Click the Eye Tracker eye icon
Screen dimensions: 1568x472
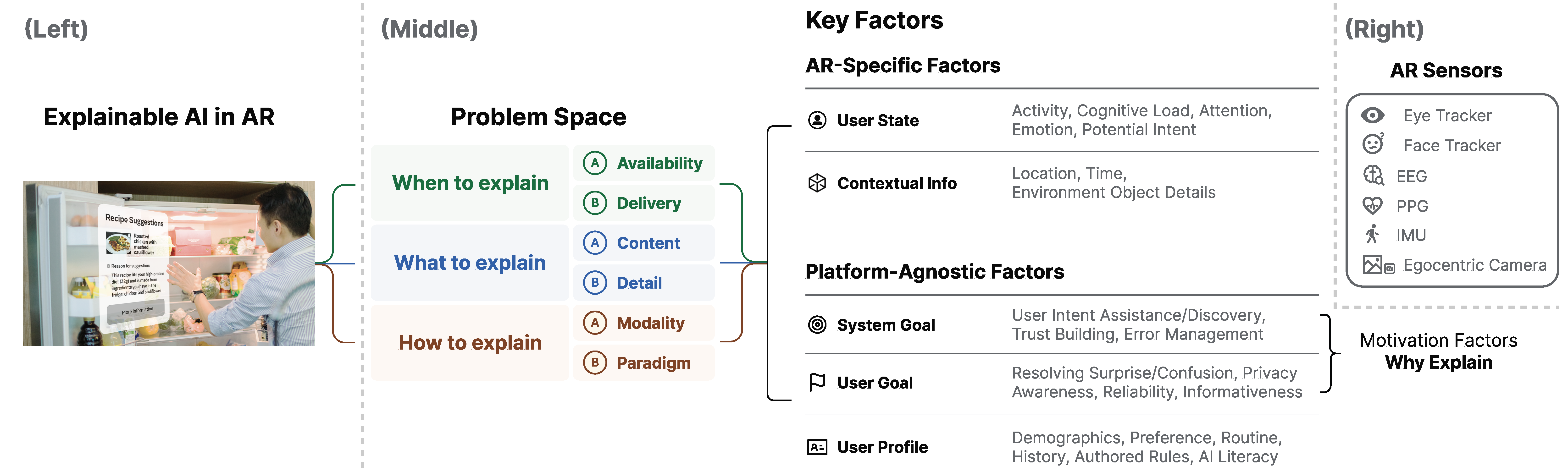[x=1373, y=115]
